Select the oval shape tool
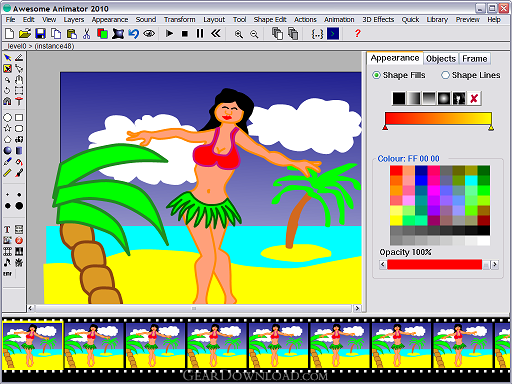This screenshot has height=384, width=512. pyautogui.click(x=8, y=118)
